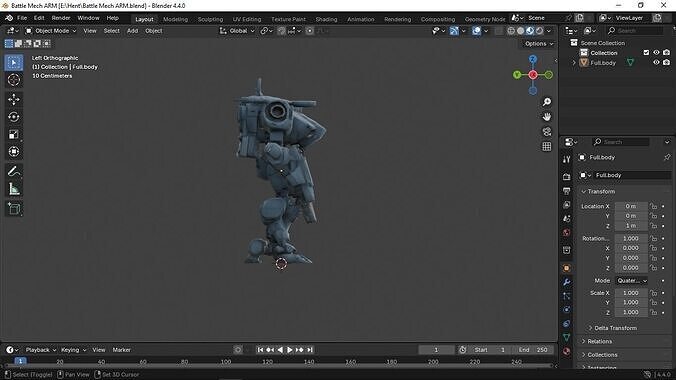Click the Location Z value field
676x380 pixels.
pyautogui.click(x=631, y=226)
